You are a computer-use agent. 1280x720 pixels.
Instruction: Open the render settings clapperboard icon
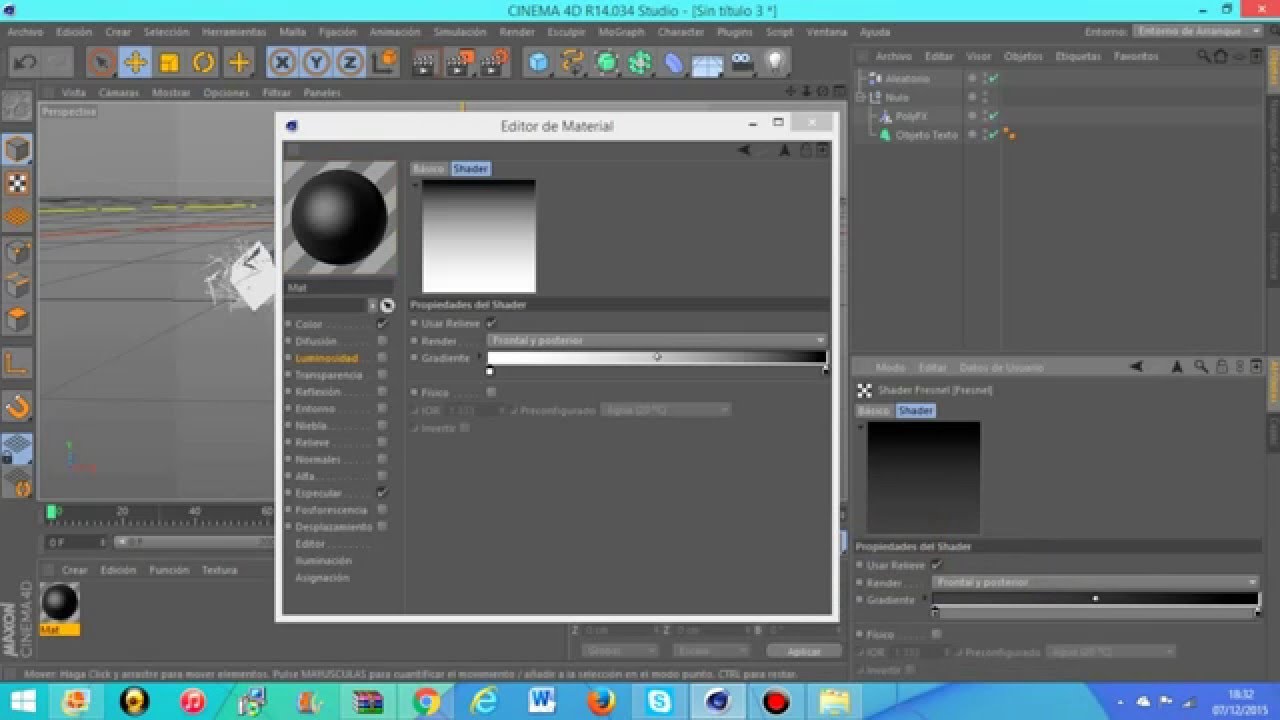point(493,63)
